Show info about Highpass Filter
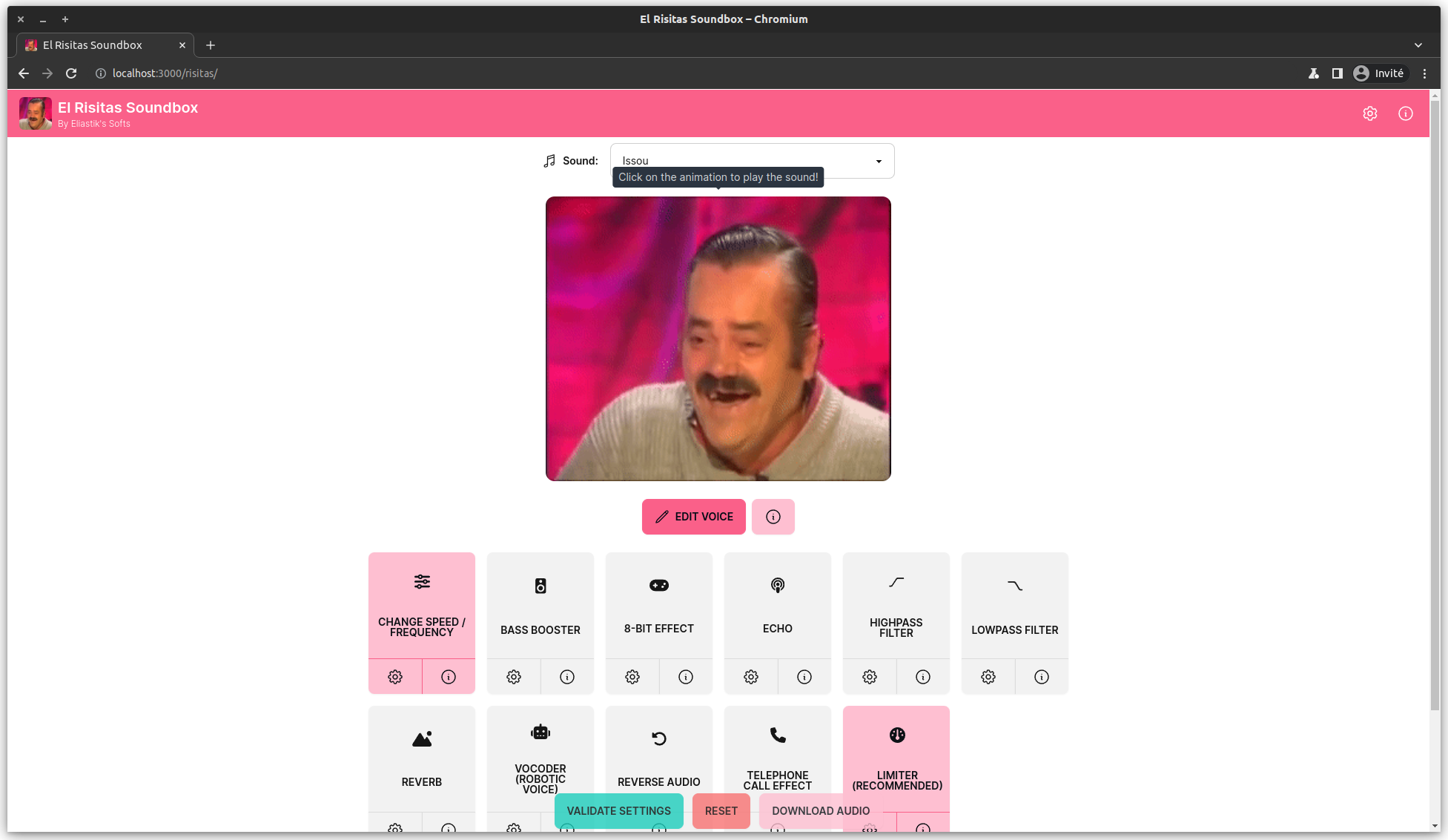The height and width of the screenshot is (840, 1448). pyautogui.click(x=922, y=676)
